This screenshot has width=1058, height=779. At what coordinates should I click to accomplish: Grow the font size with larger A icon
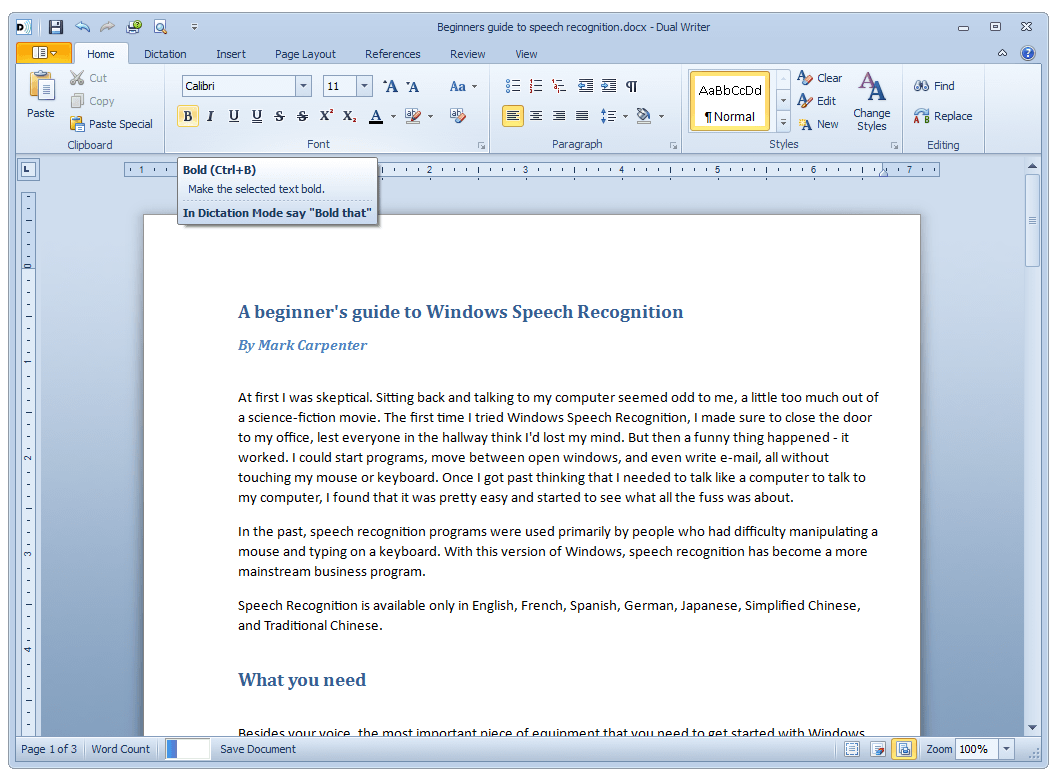pyautogui.click(x=390, y=86)
